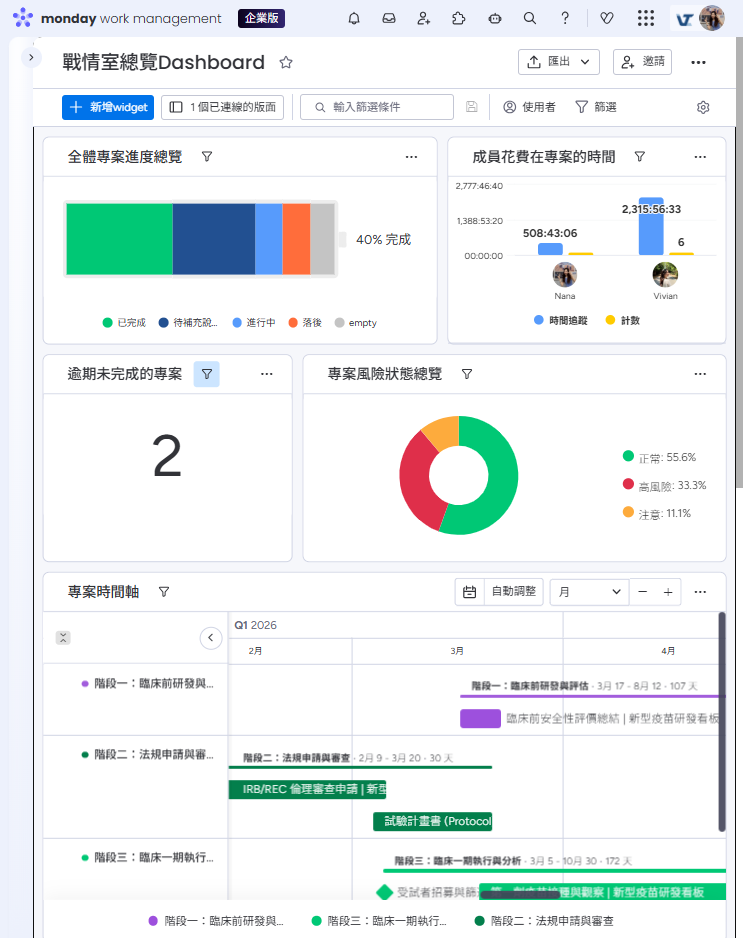Click the invite members icon in top bar
The width and height of the screenshot is (743, 938).
[x=424, y=19]
